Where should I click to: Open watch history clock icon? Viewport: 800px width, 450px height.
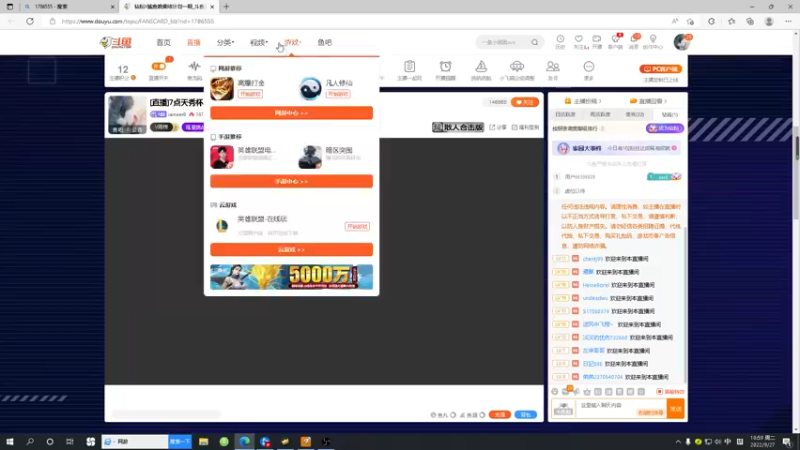[x=560, y=41]
